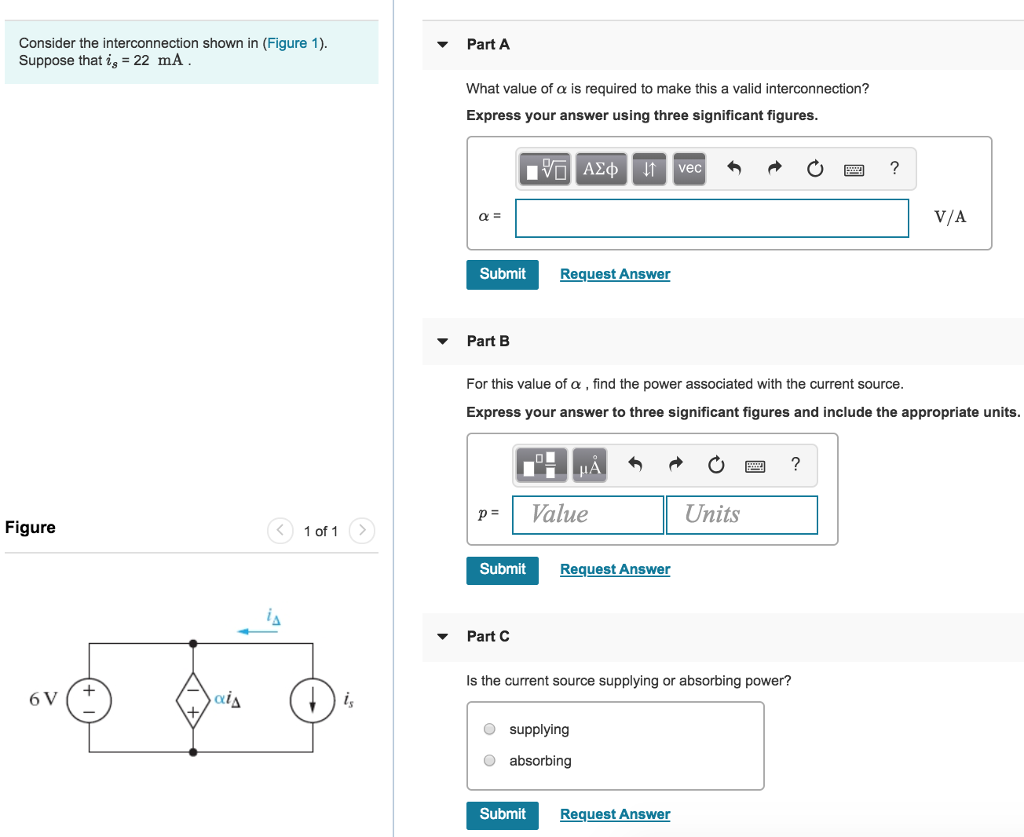
Task: Select the supplying radio button in Part C
Action: click(489, 729)
